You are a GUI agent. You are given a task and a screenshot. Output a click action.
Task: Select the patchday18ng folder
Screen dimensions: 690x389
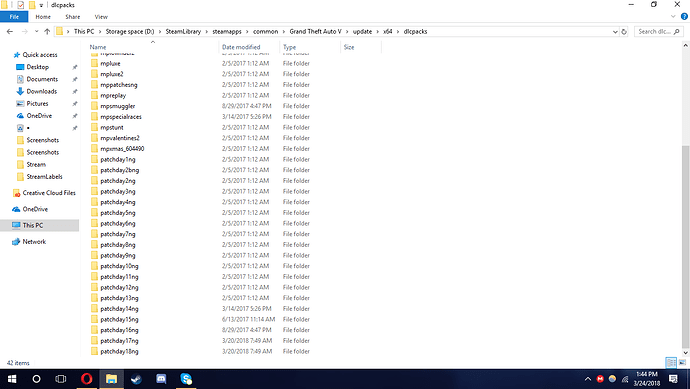[119, 352]
